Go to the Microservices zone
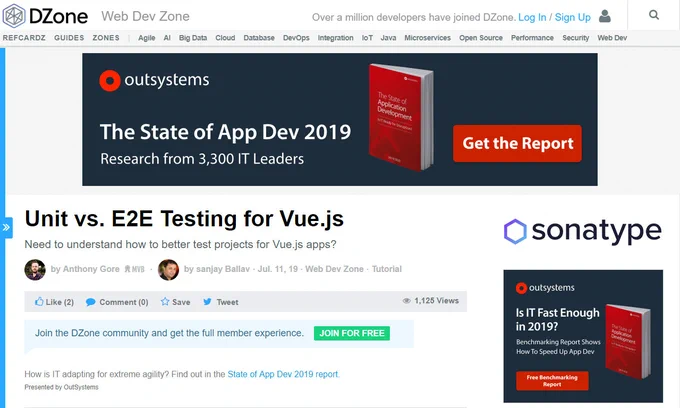Screen dimensions: 680x408 click(x=428, y=38)
